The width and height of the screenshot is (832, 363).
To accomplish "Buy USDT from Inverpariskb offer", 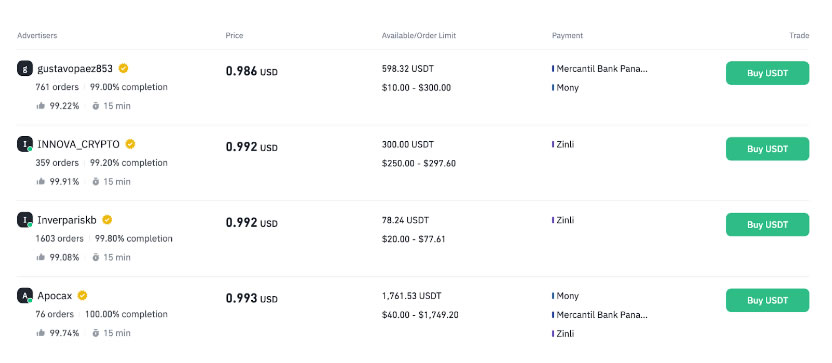I will [x=767, y=224].
